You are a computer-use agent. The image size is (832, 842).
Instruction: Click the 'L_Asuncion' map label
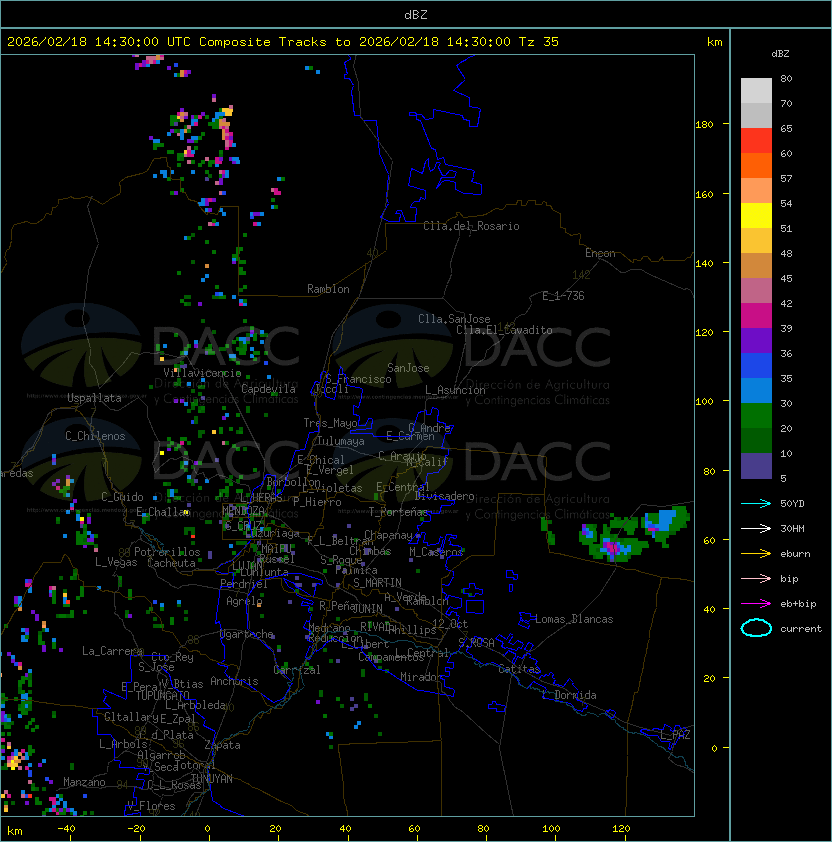point(455,390)
